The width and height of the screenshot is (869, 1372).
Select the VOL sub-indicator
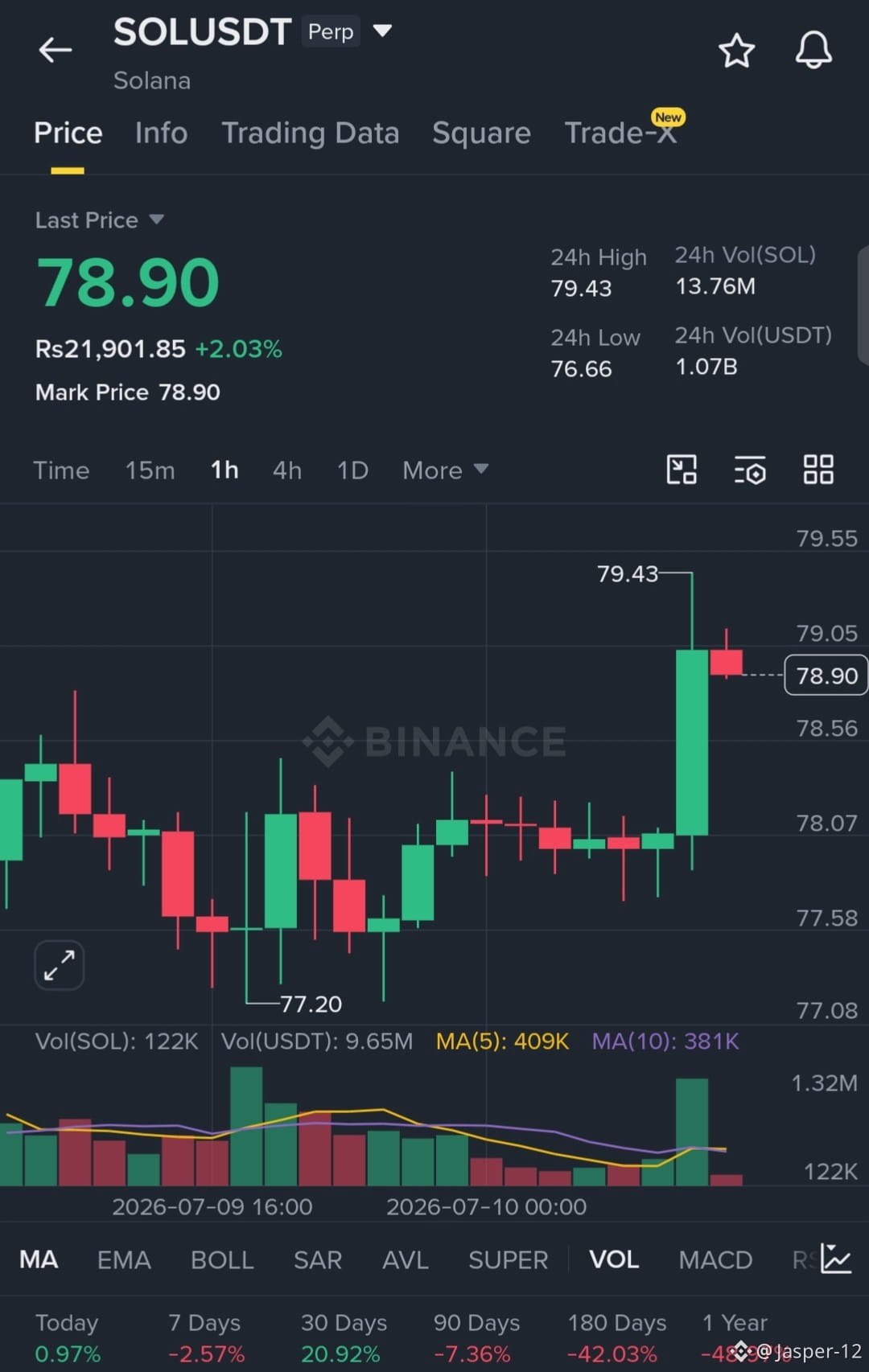tap(614, 1259)
